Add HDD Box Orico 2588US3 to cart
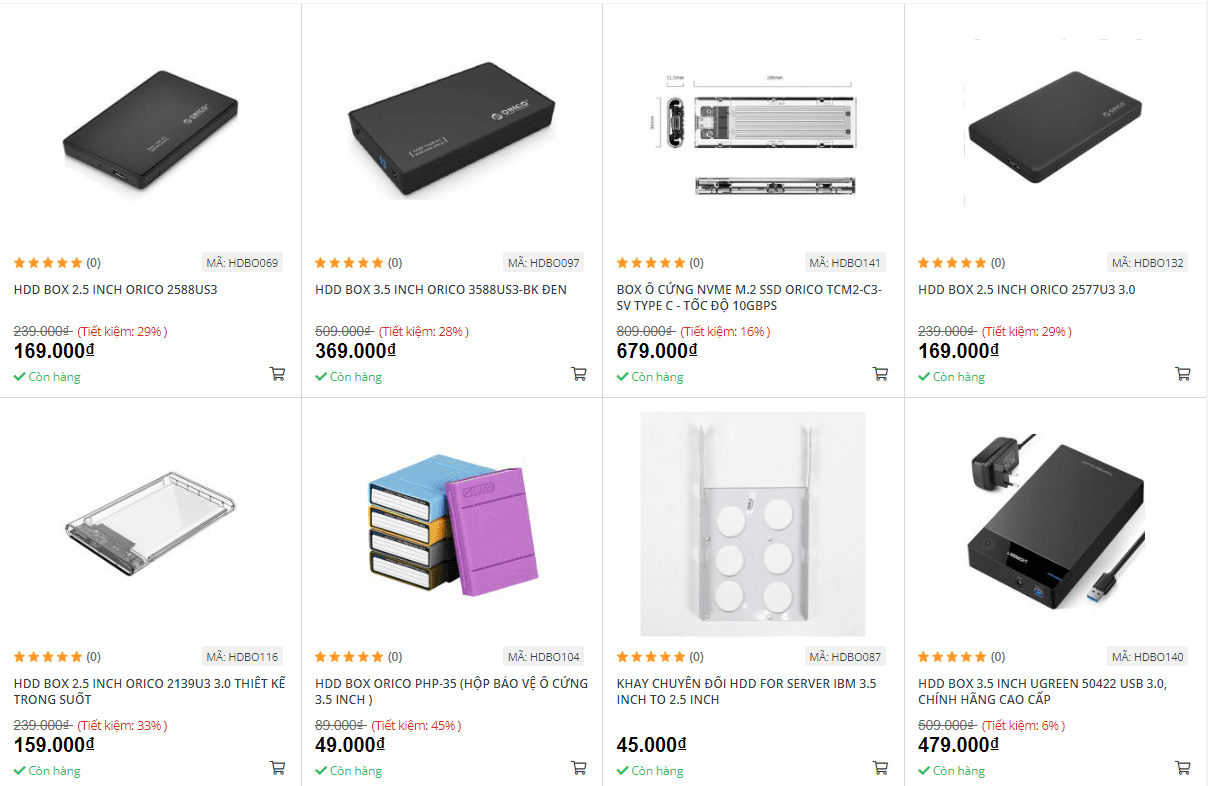The width and height of the screenshot is (1208, 786). [277, 374]
